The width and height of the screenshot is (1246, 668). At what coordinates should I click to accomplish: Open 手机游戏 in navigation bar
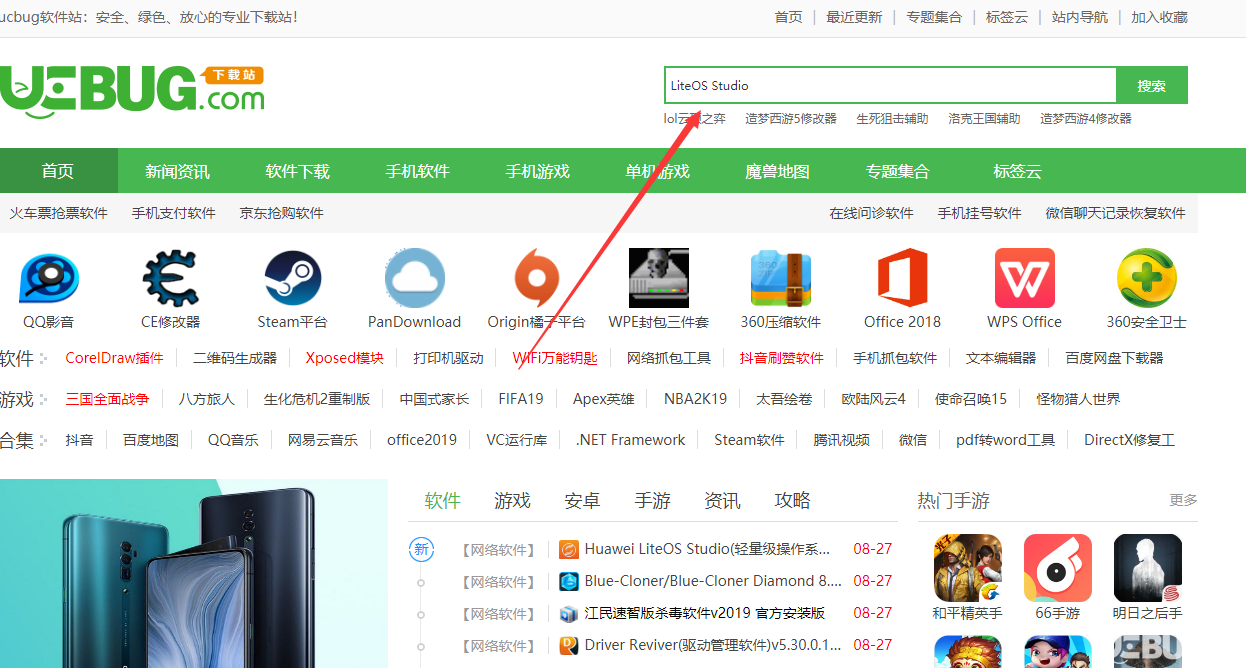coord(538,171)
